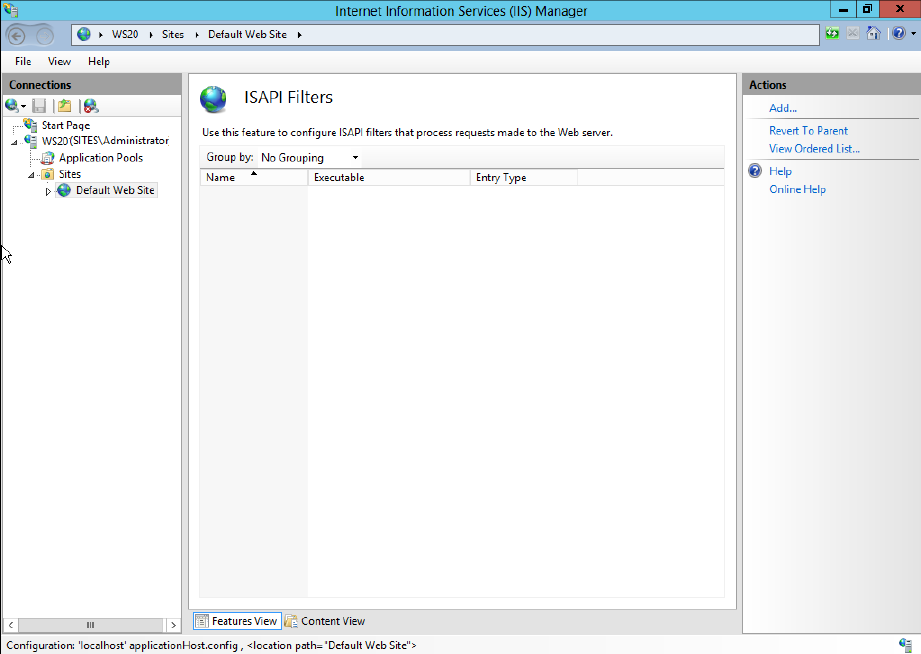This screenshot has width=921, height=654.
Task: Click the Up folder icon in the Connections toolbar
Action: pyautogui.click(x=65, y=106)
